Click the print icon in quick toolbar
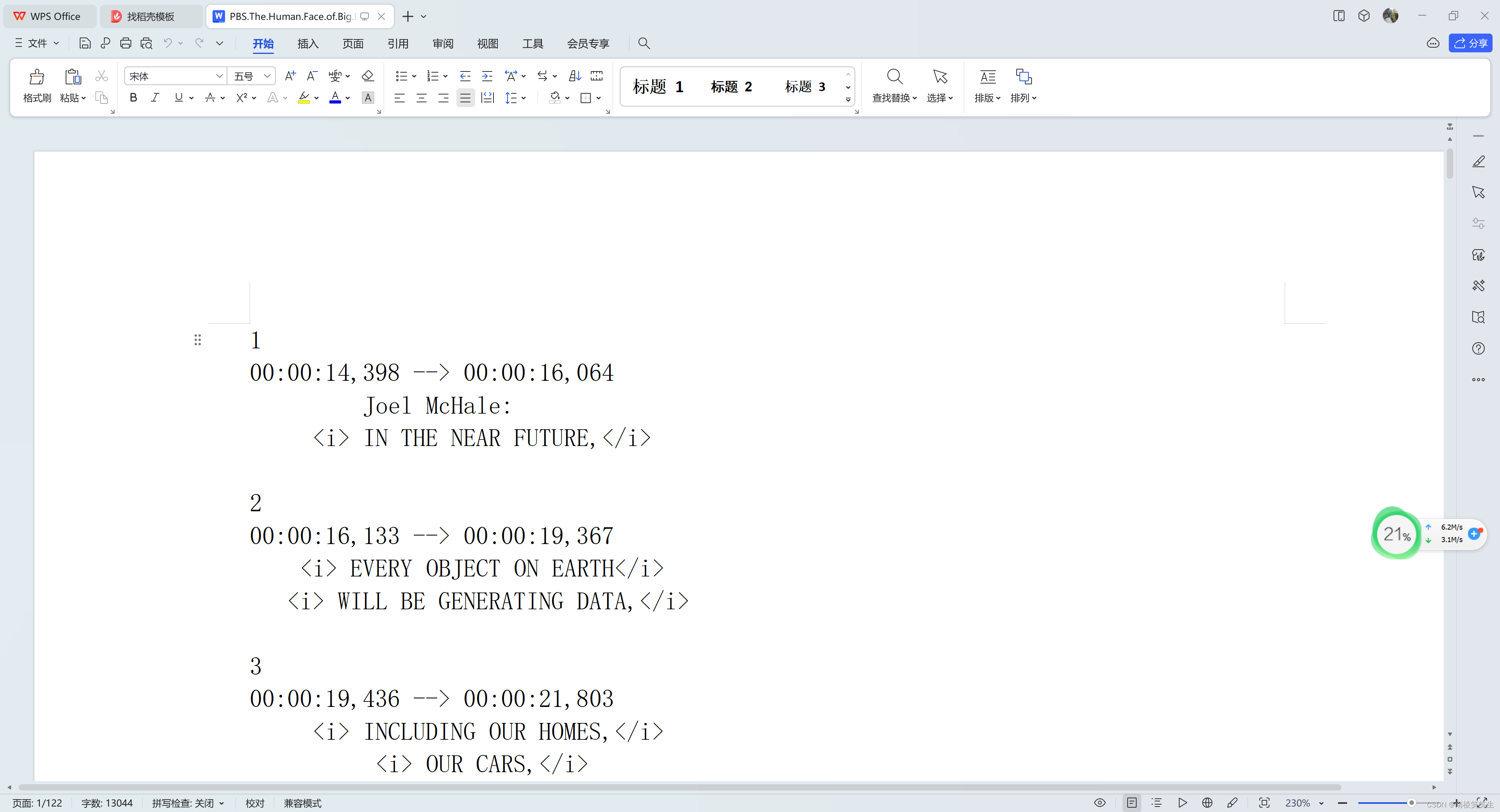Screen dimensions: 1500x812 (x=125, y=43)
